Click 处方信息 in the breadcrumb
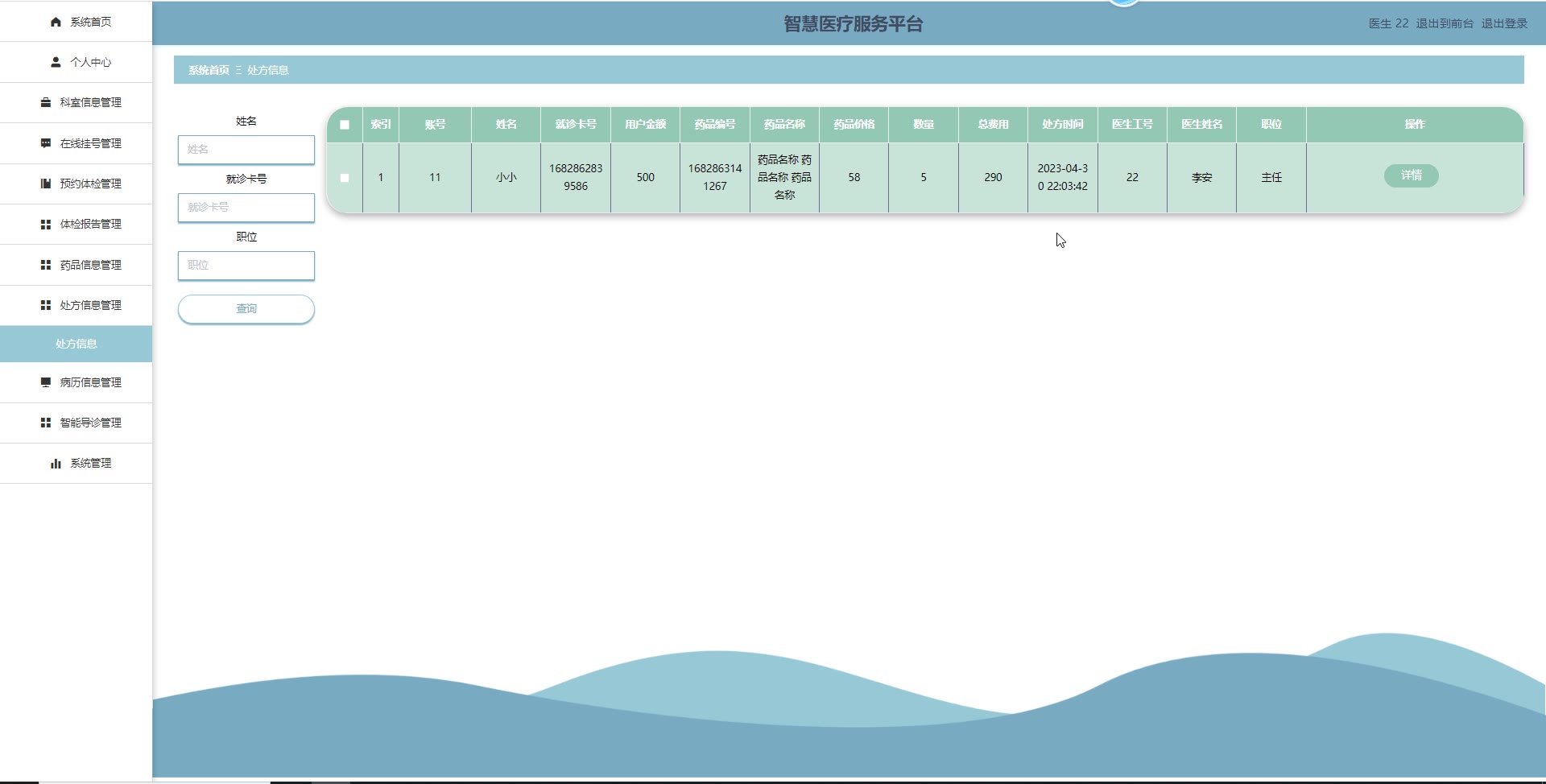Screen dimensions: 1546x784 point(268,70)
